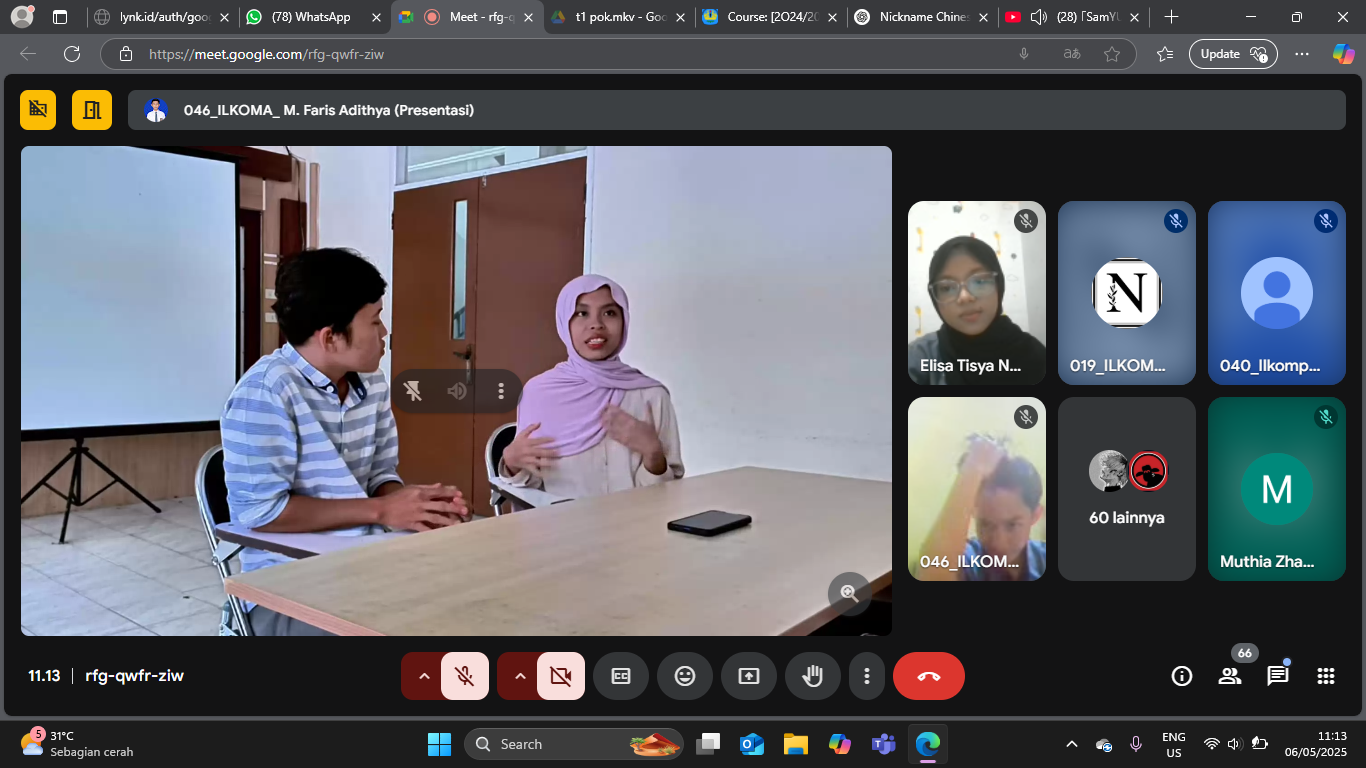Toggle closed captions on
The height and width of the screenshot is (768, 1366).
pos(620,676)
